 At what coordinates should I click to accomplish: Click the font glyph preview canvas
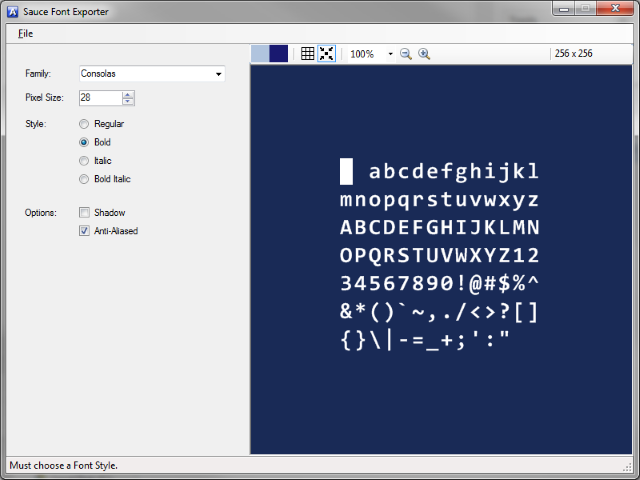tap(441, 259)
